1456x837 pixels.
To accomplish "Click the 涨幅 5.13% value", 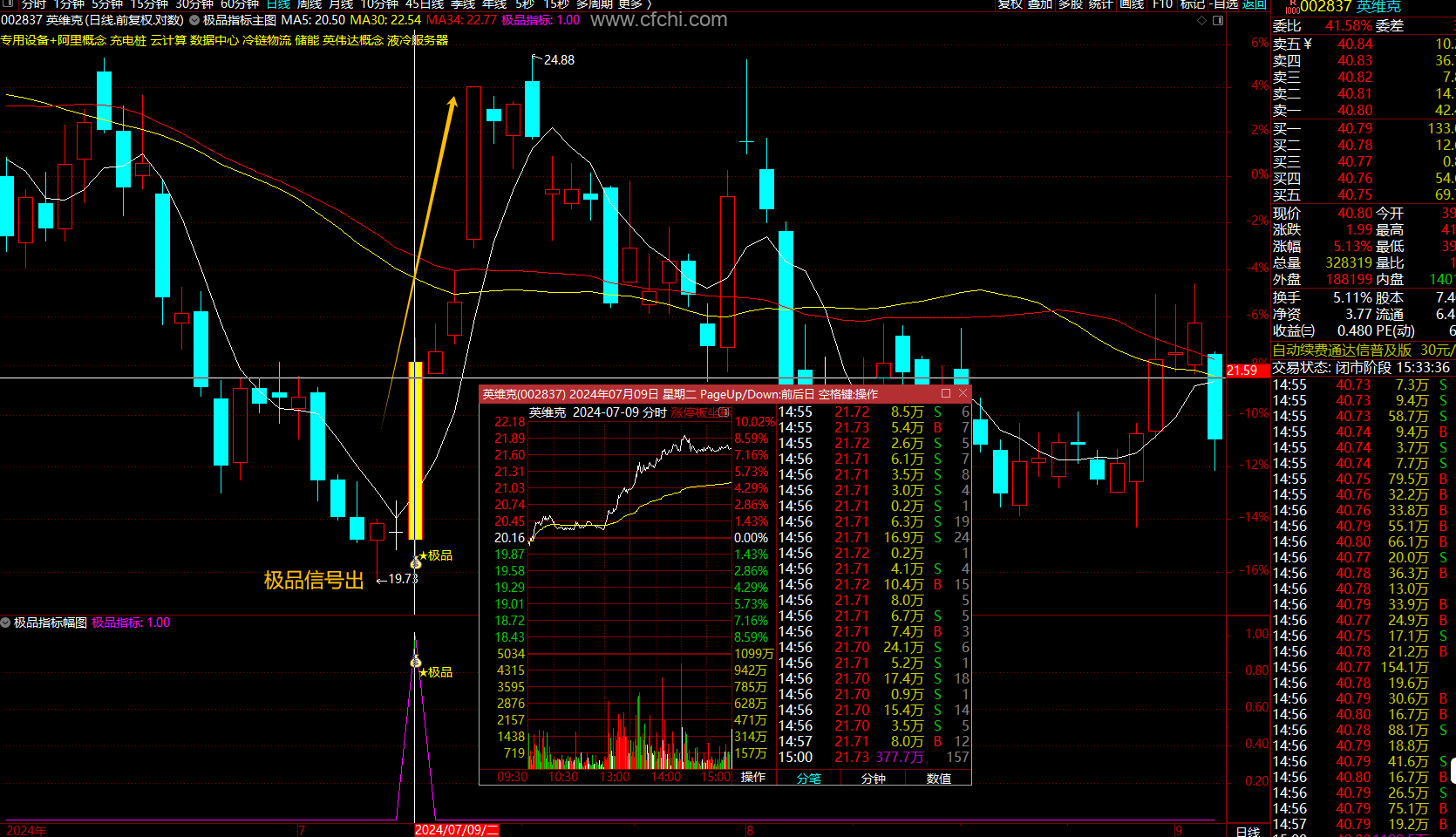I will tap(1353, 246).
